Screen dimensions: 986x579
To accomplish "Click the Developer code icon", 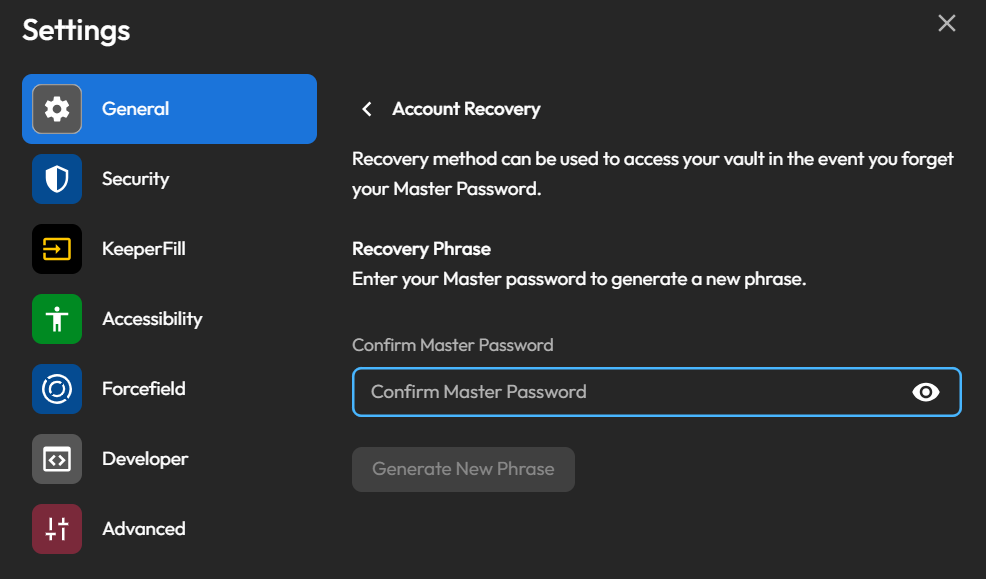I will pos(57,459).
